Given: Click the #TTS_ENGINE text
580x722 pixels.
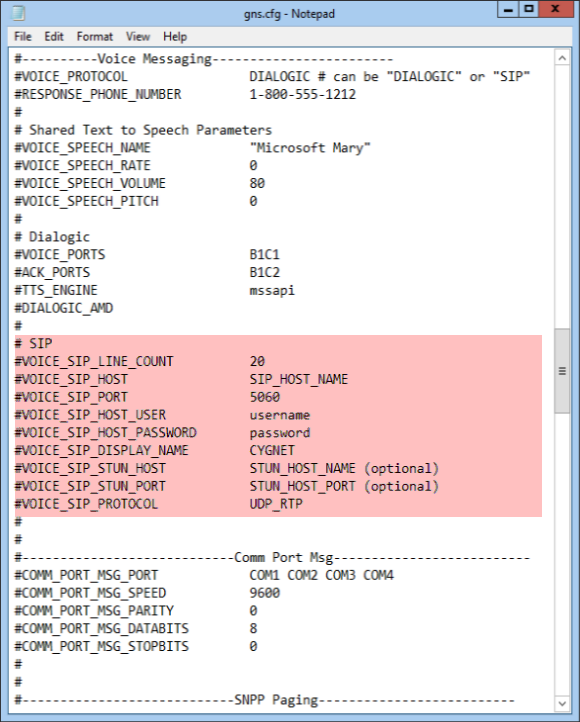Looking at the screenshot, I should click(56, 291).
